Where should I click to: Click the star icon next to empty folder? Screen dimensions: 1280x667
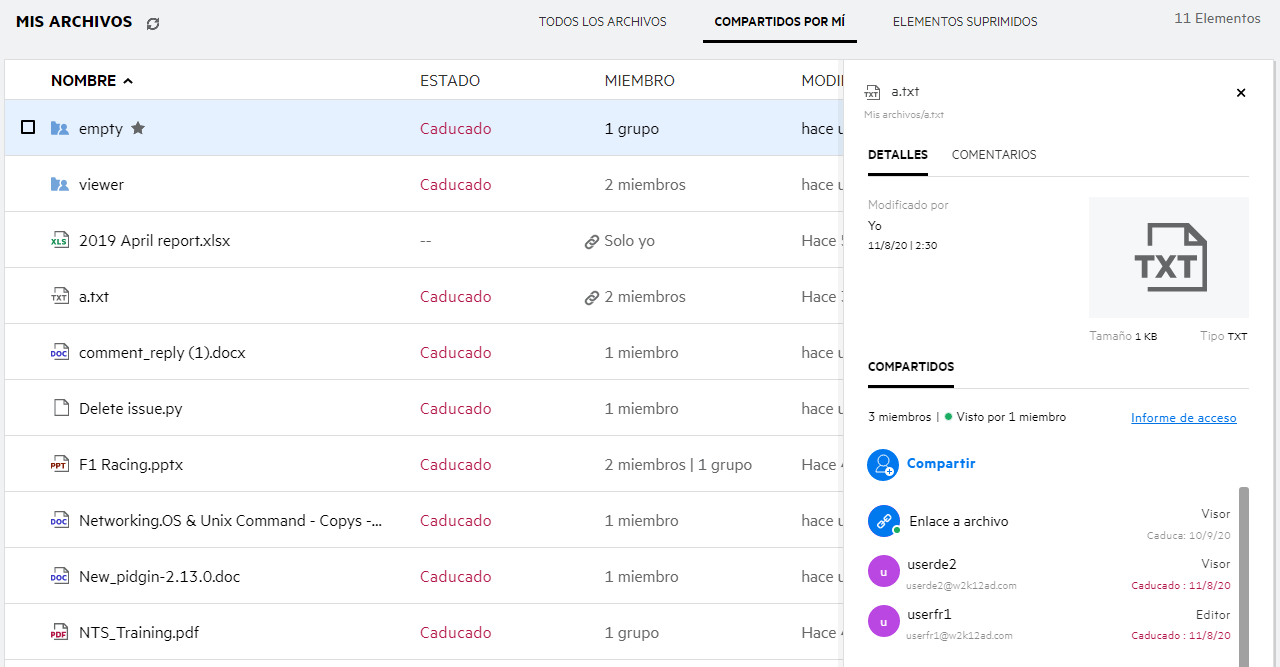138,128
